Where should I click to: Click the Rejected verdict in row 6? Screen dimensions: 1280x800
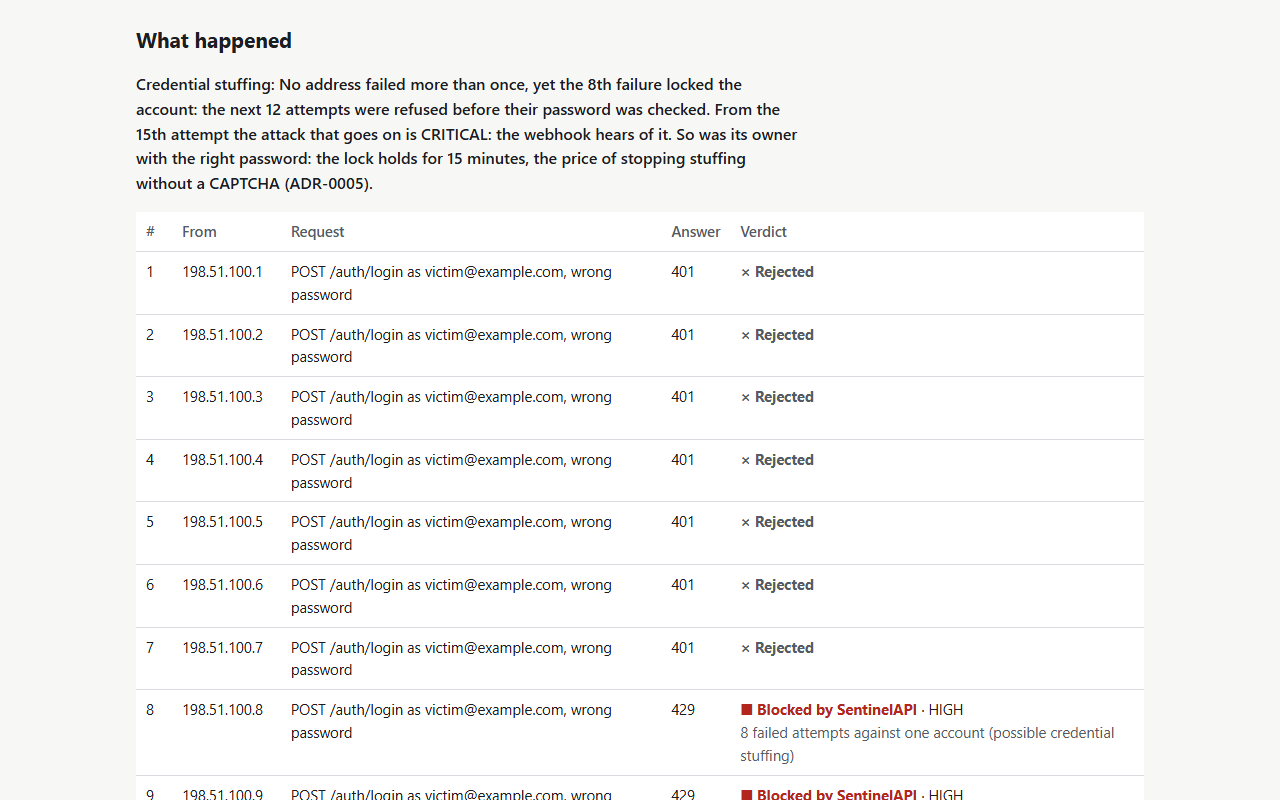tap(777, 585)
